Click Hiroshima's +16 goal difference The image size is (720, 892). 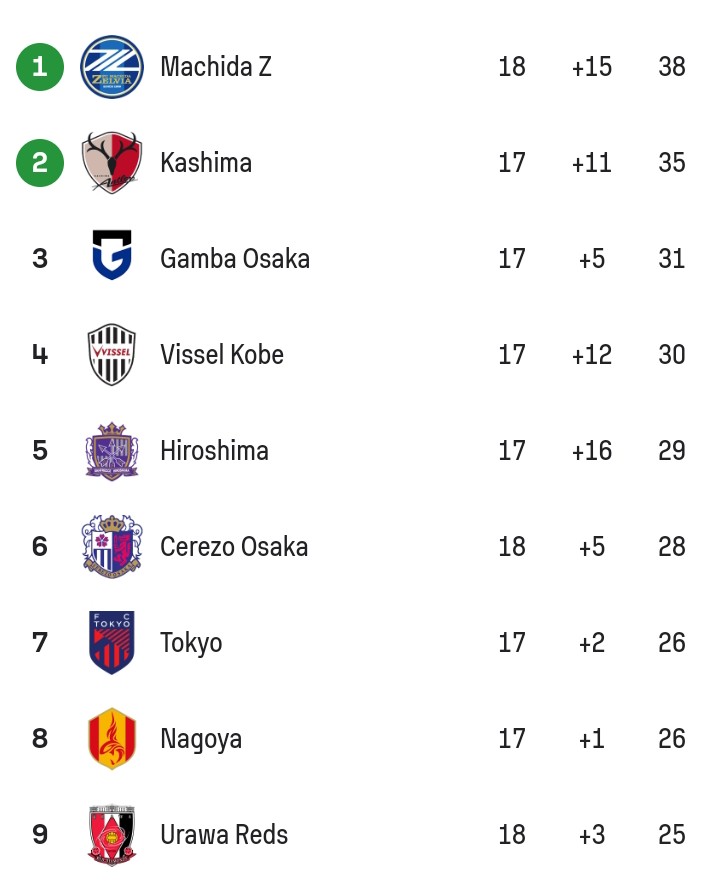[591, 451]
